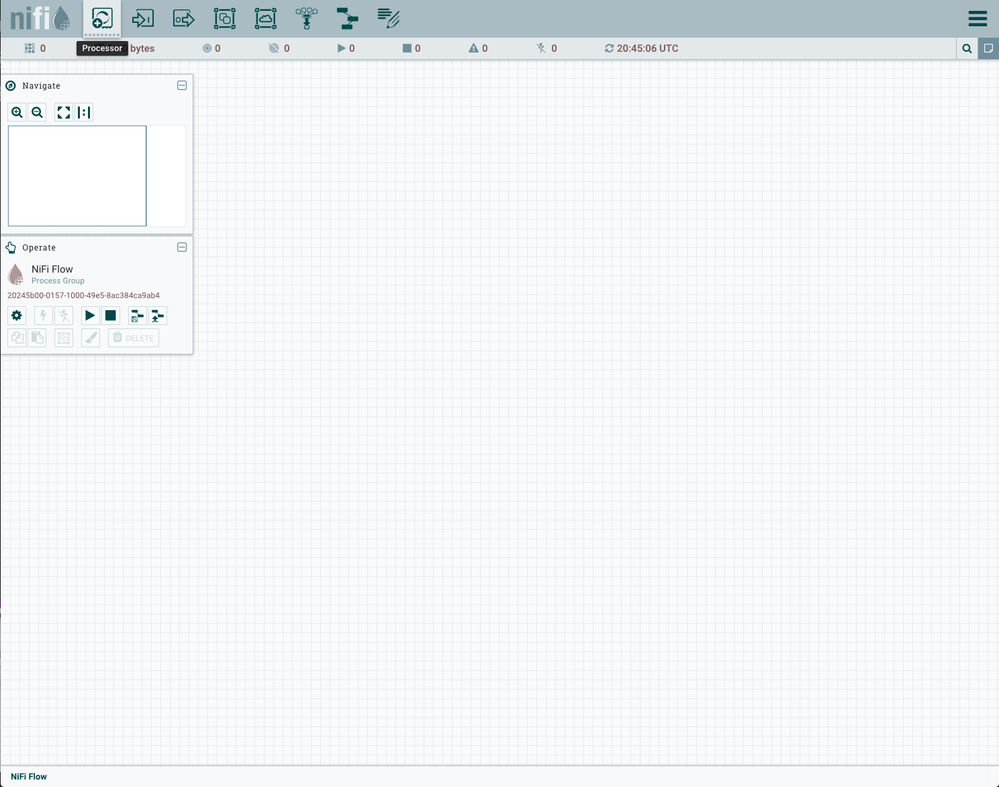This screenshot has height=787, width=999.
Task: Zoom in on the canvas
Action: tap(17, 113)
